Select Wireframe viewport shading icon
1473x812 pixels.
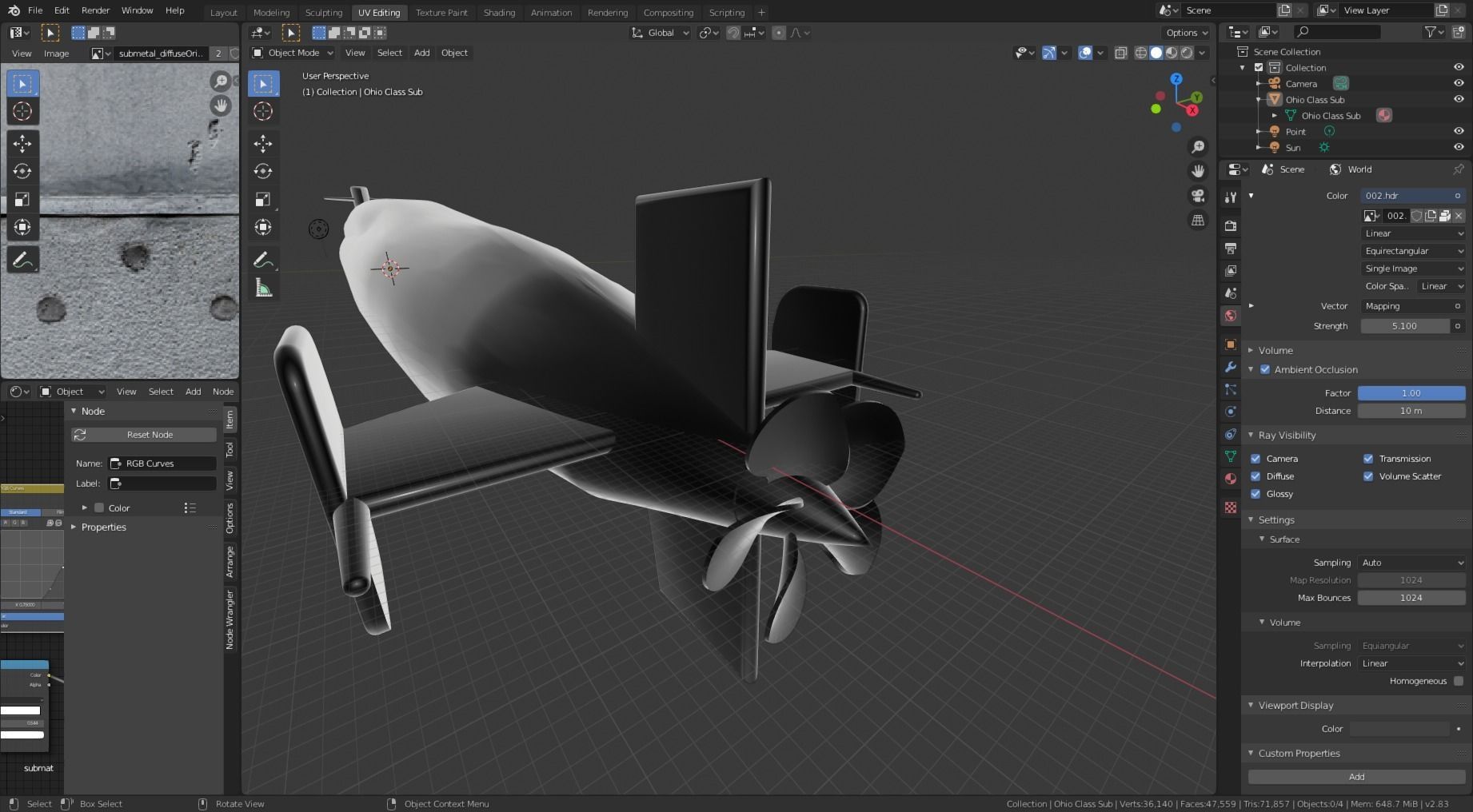[1141, 53]
